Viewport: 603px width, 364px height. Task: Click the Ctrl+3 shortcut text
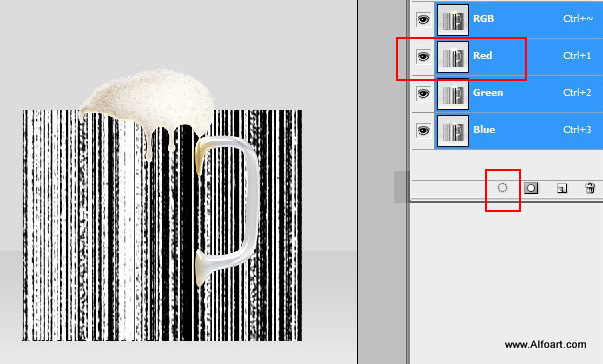click(577, 130)
